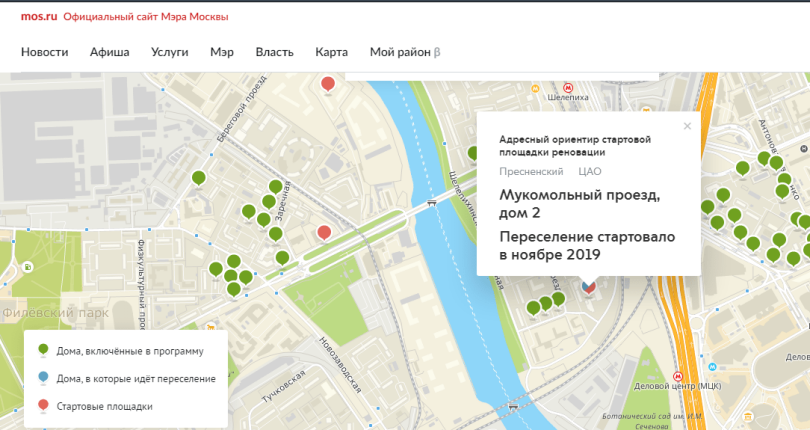The height and width of the screenshot is (430, 810).
Task: Click the blue metro icon near Деловой центр
Action: click(712, 367)
